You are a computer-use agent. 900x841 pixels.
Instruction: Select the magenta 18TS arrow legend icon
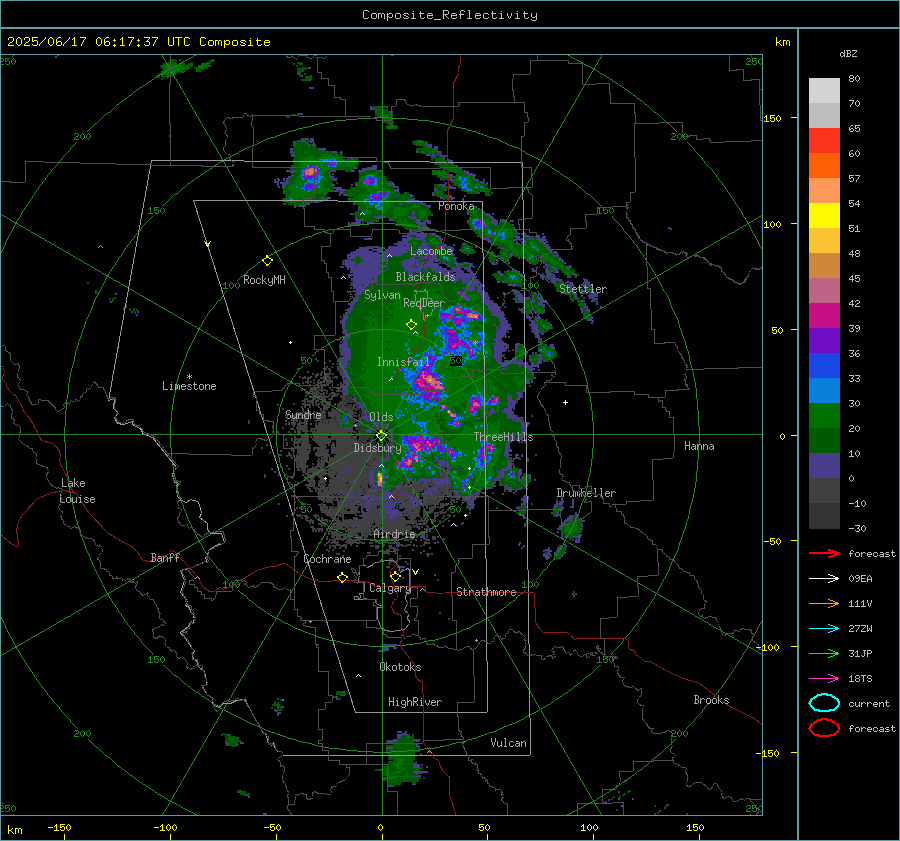coord(824,679)
